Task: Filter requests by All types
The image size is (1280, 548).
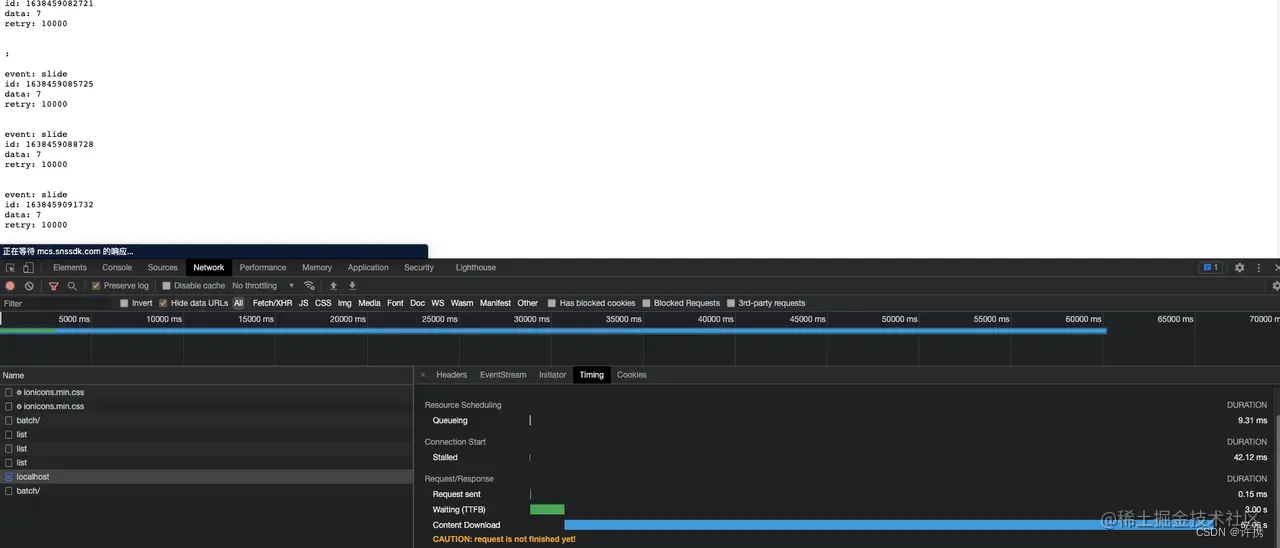Action: tap(239, 303)
